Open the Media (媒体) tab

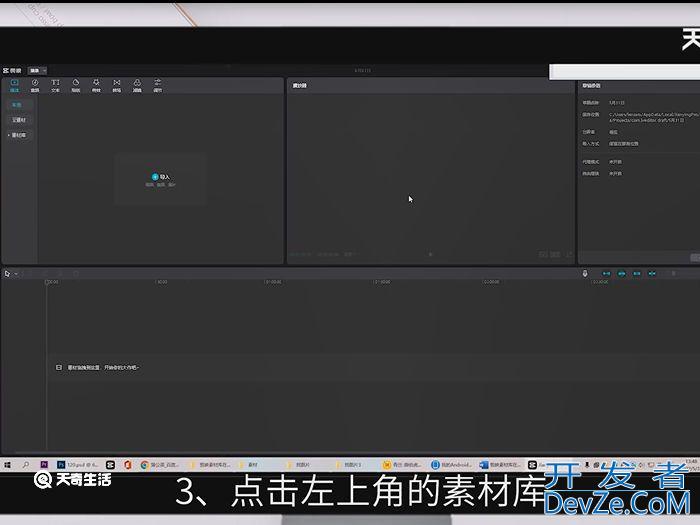point(14,85)
